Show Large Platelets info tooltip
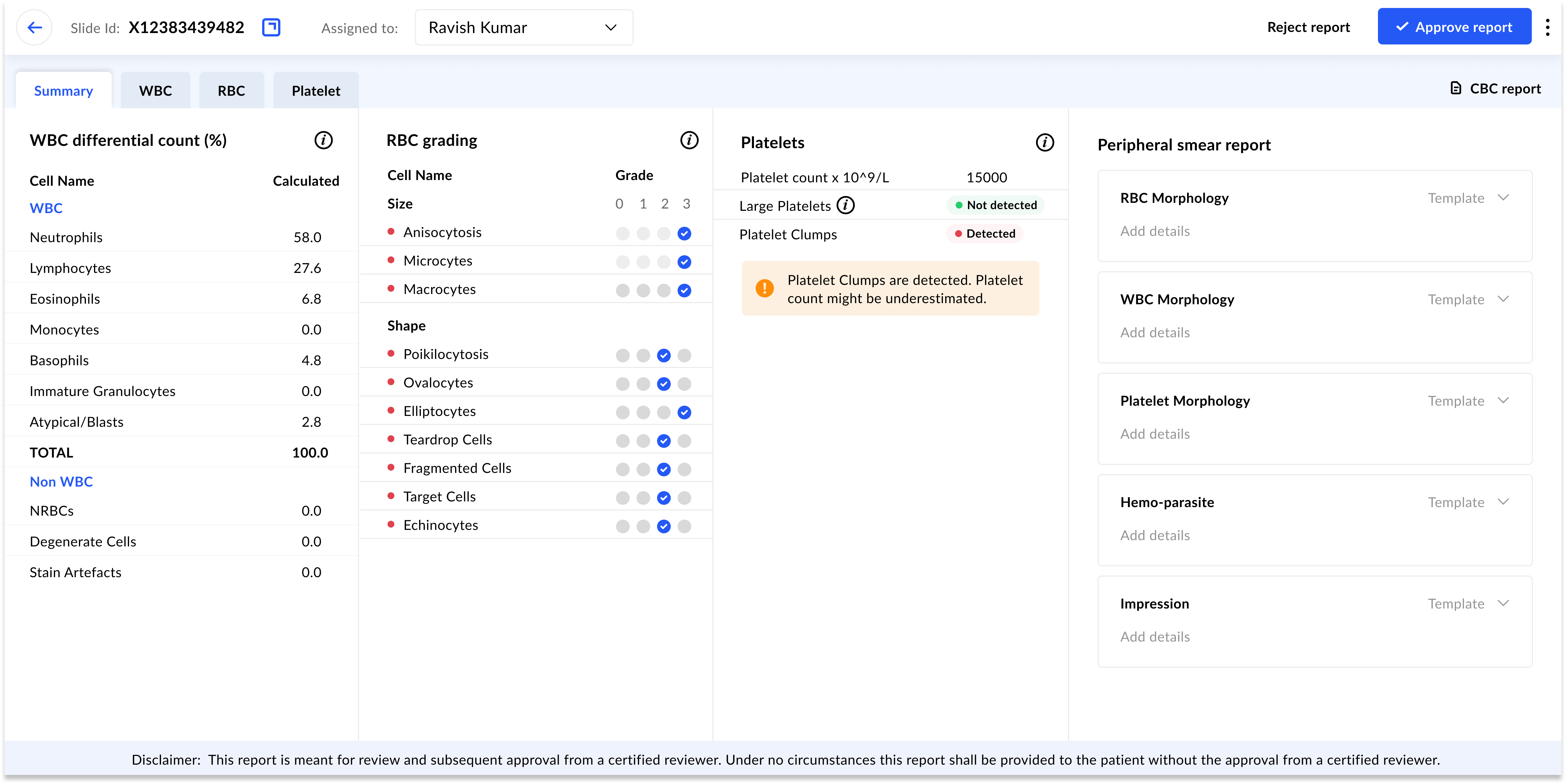This screenshot has width=1566, height=784. [846, 205]
